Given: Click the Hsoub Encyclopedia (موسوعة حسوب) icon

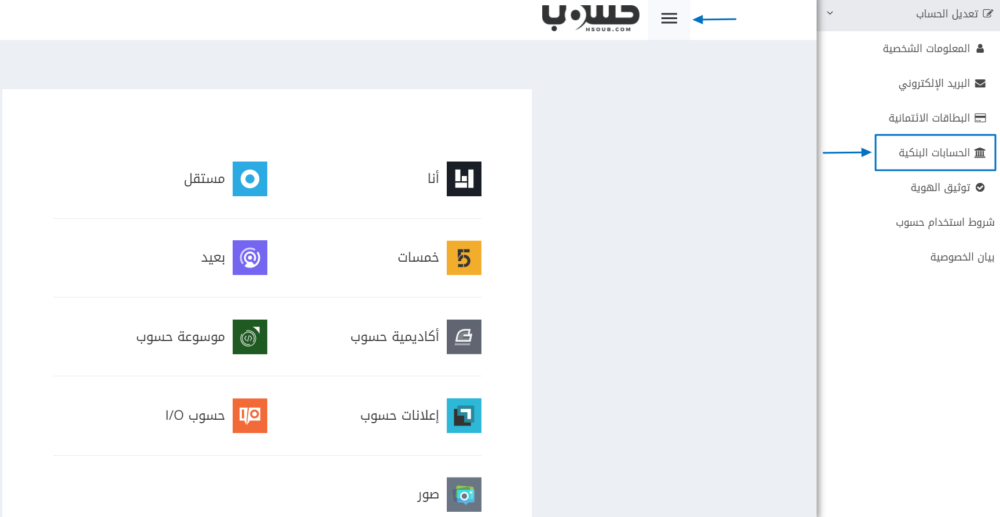Looking at the screenshot, I should coord(250,337).
